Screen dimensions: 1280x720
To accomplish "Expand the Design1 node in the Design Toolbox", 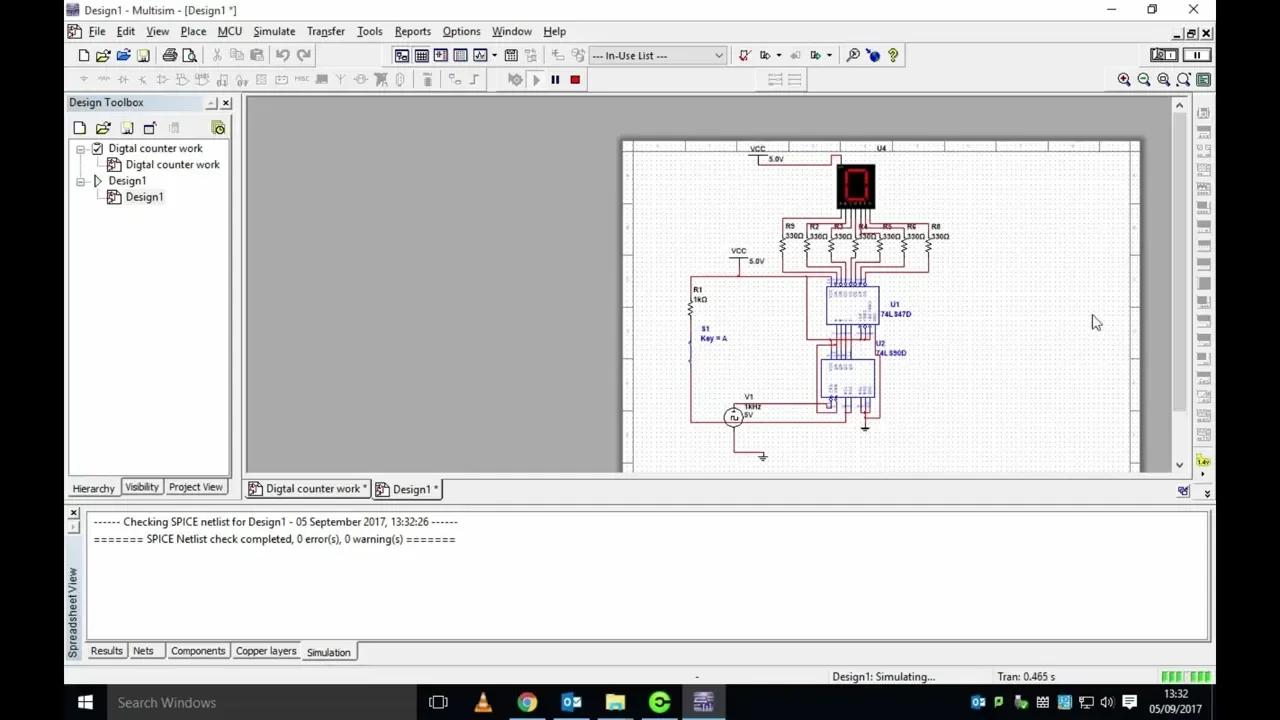I will [81, 181].
